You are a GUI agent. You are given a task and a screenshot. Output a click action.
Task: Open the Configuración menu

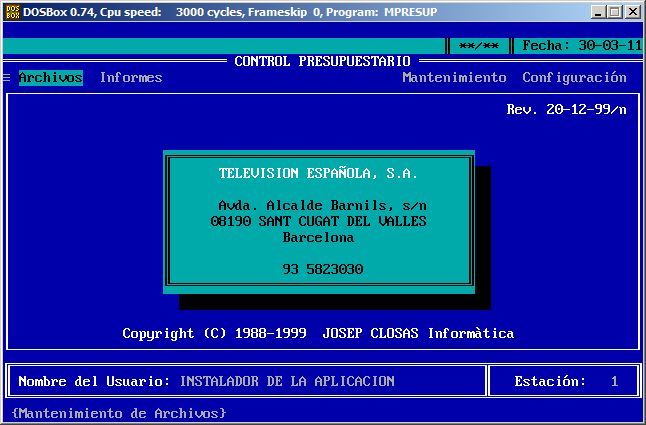pyautogui.click(x=574, y=78)
